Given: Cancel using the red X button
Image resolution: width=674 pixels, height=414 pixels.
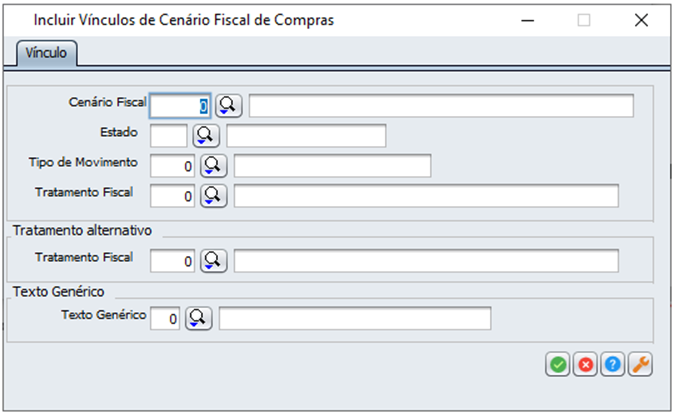Looking at the screenshot, I should pos(586,365).
